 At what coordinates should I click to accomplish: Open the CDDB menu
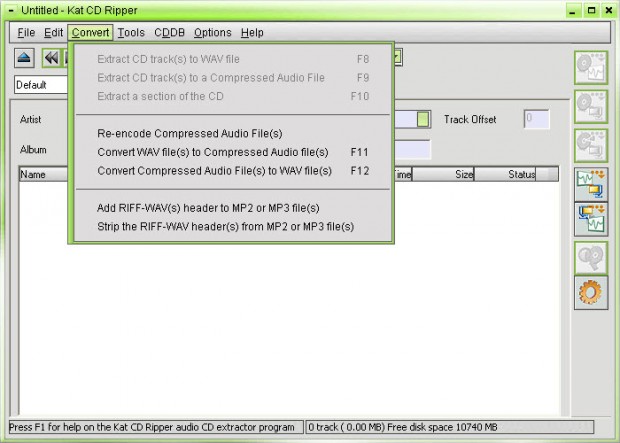(170, 32)
